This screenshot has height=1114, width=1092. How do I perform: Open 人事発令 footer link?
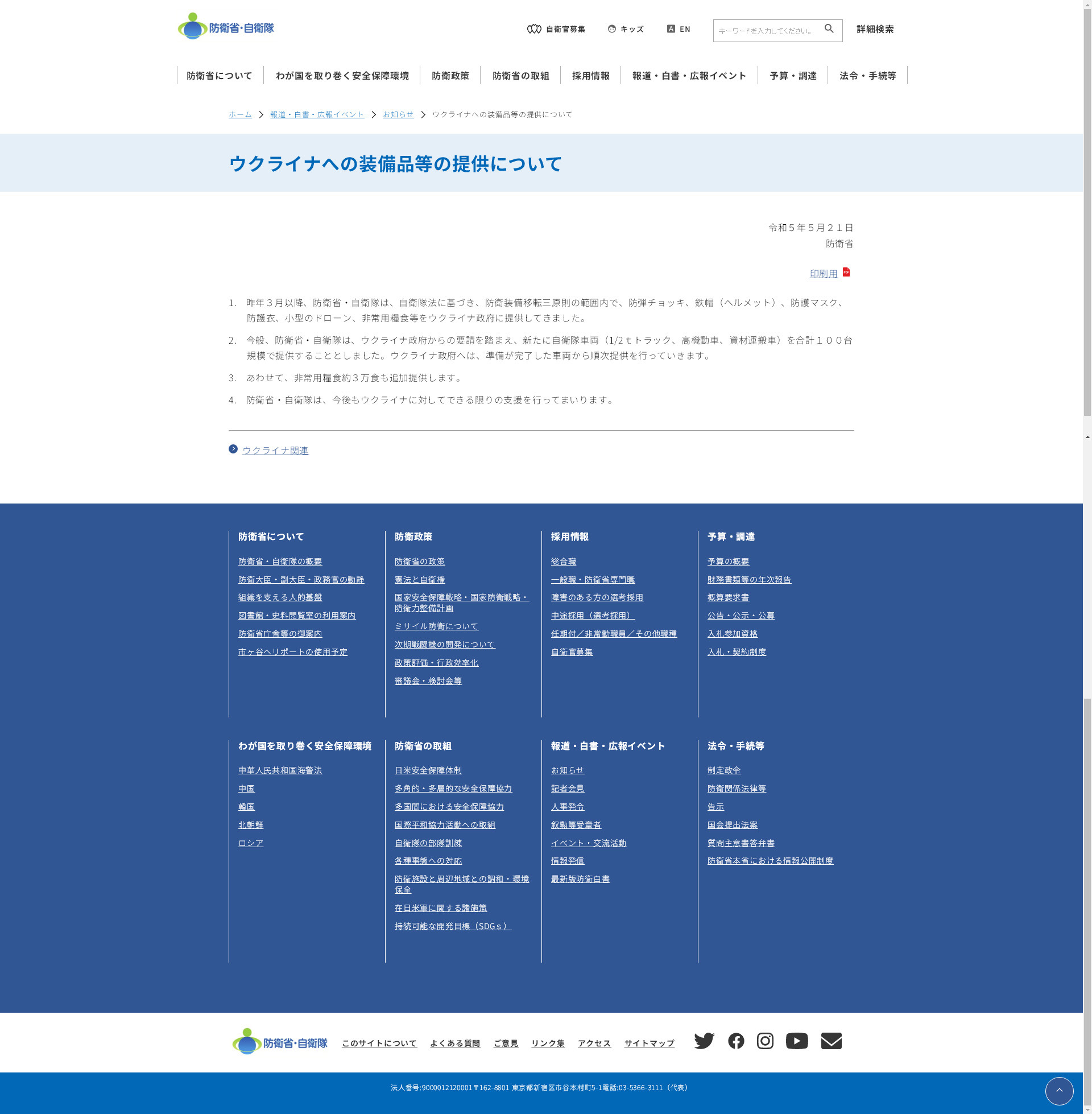point(567,807)
